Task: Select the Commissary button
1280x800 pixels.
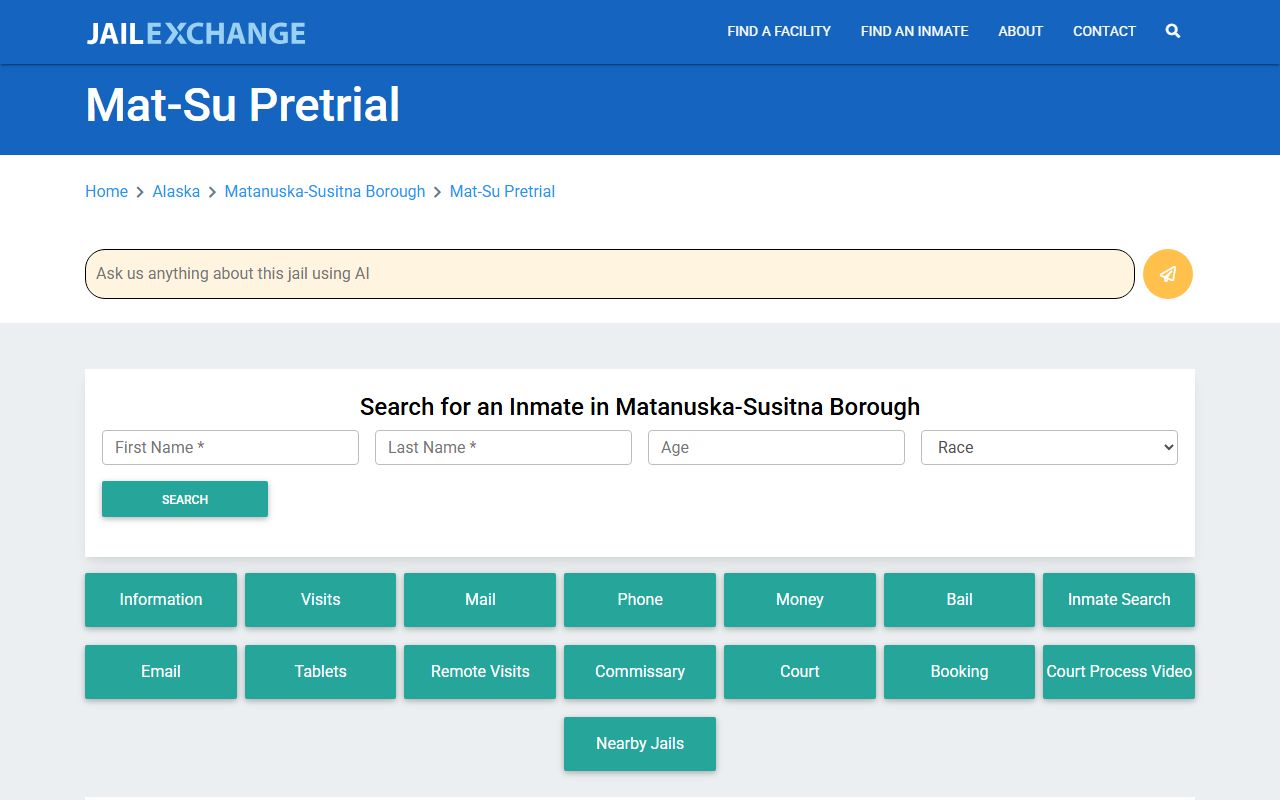Action: (640, 671)
